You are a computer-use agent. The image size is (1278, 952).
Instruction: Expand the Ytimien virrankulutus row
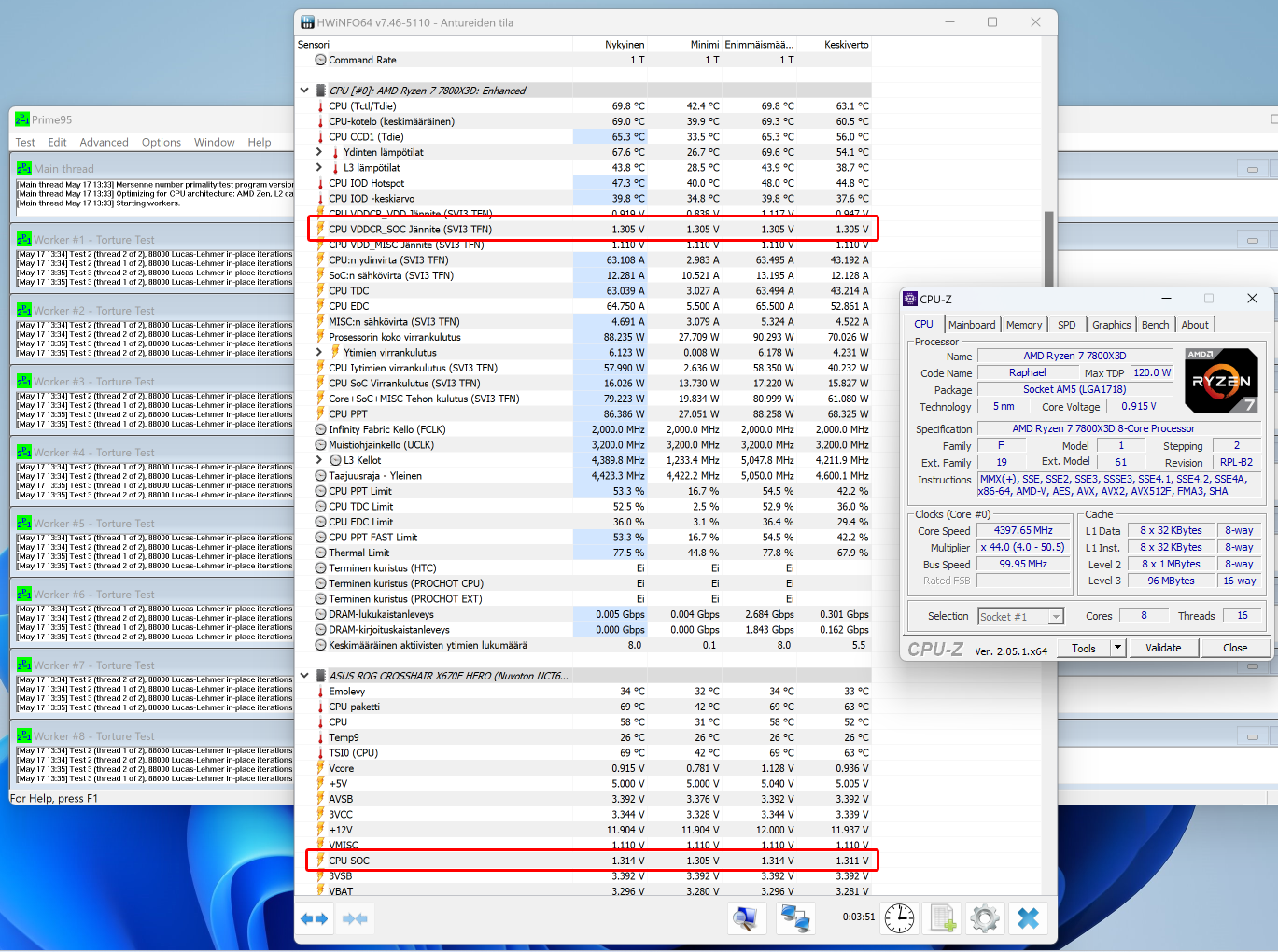coord(319,352)
